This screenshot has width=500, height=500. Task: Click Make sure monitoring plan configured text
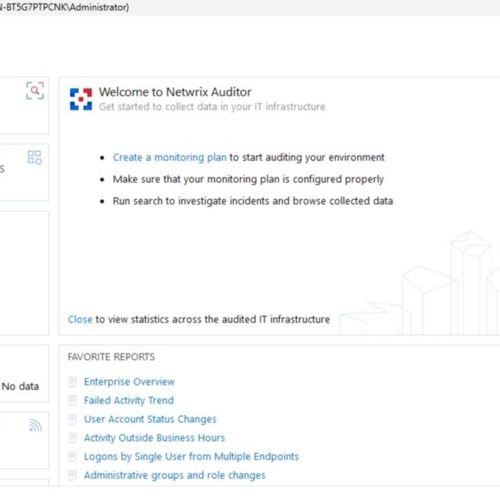tap(248, 179)
